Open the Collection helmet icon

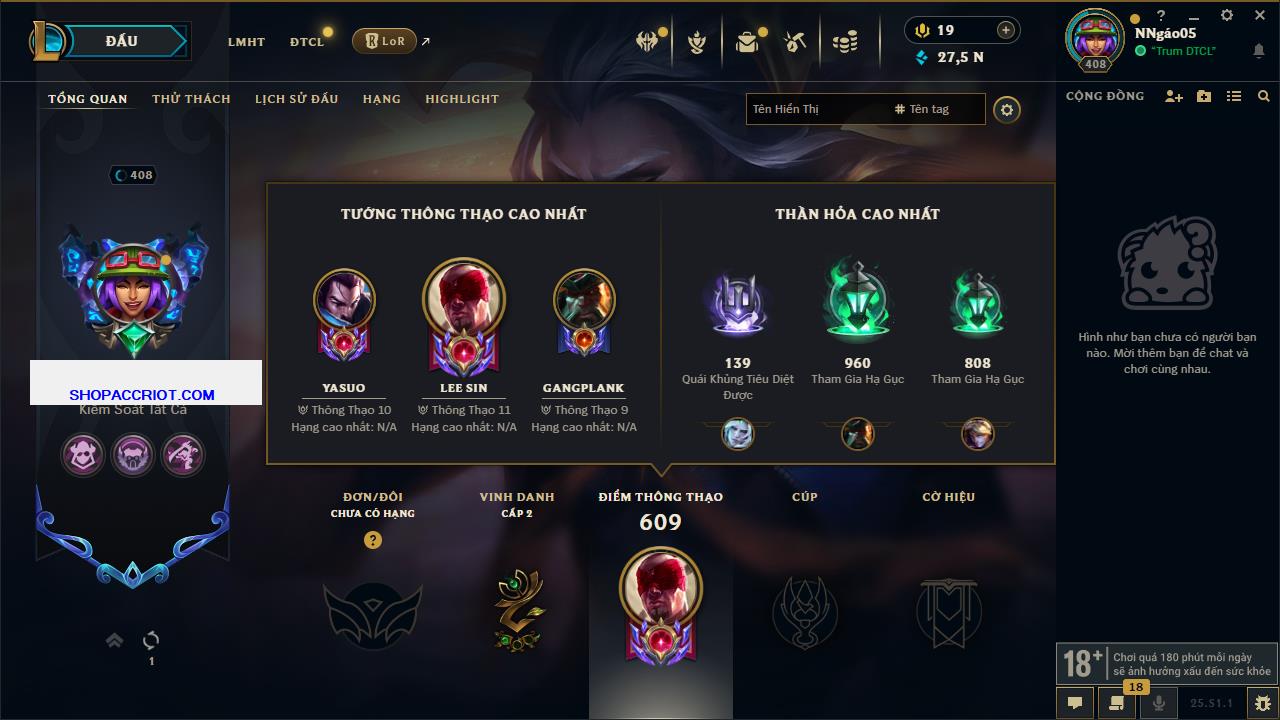tap(647, 42)
